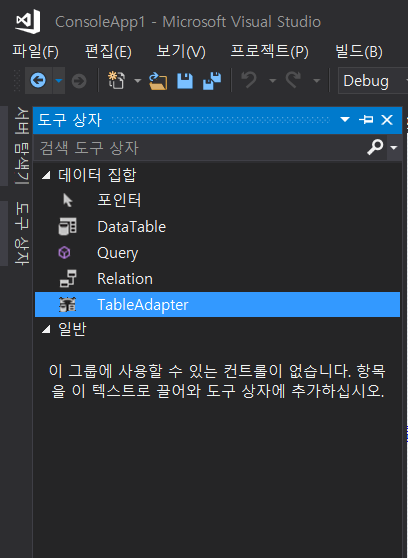Open the search options dropdown arrow
Image resolution: width=408 pixels, height=558 pixels.
393,147
